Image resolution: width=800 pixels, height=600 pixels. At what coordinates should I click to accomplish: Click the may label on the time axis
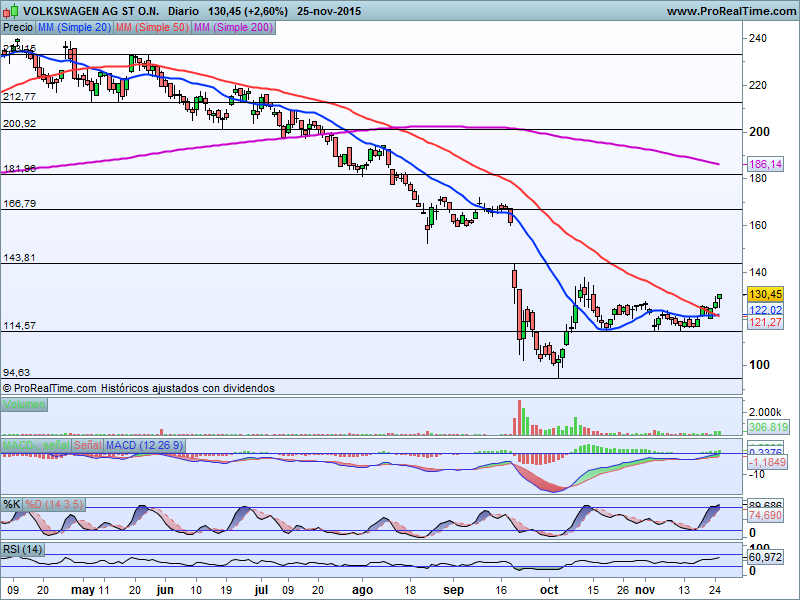tap(83, 590)
